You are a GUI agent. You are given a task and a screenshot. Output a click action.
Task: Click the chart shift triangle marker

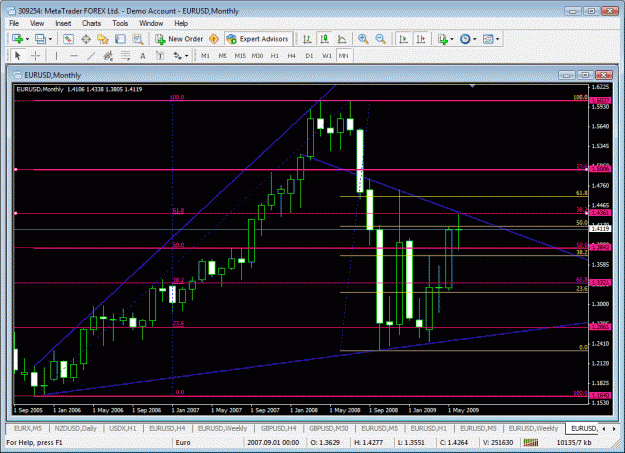click(x=472, y=86)
